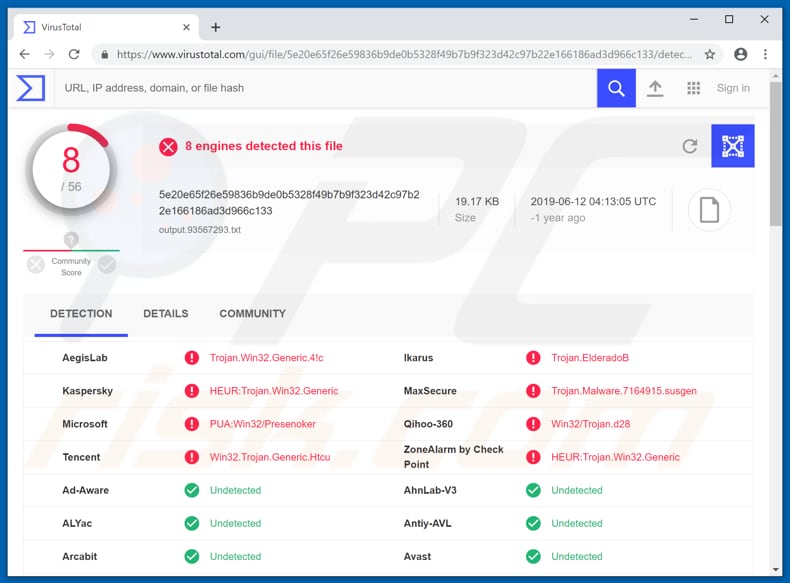Click the browser address bar URL
Screen dimensions: 790x583
click(x=404, y=54)
